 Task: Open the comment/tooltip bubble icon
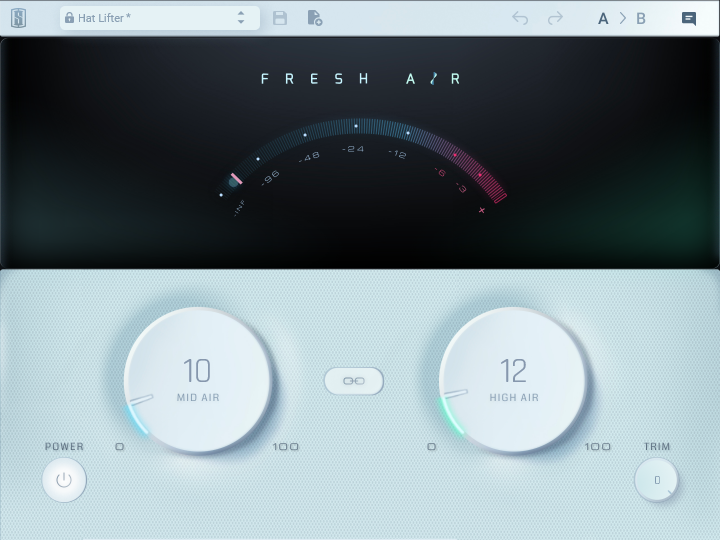pos(689,19)
